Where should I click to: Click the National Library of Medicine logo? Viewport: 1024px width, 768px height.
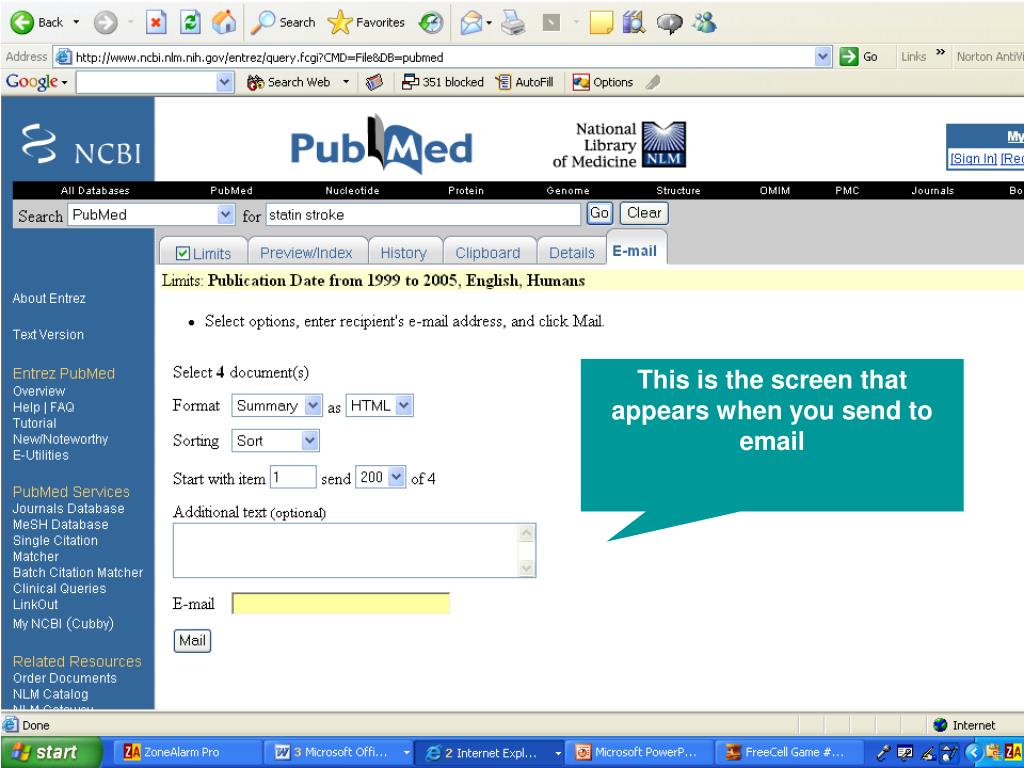(x=619, y=145)
